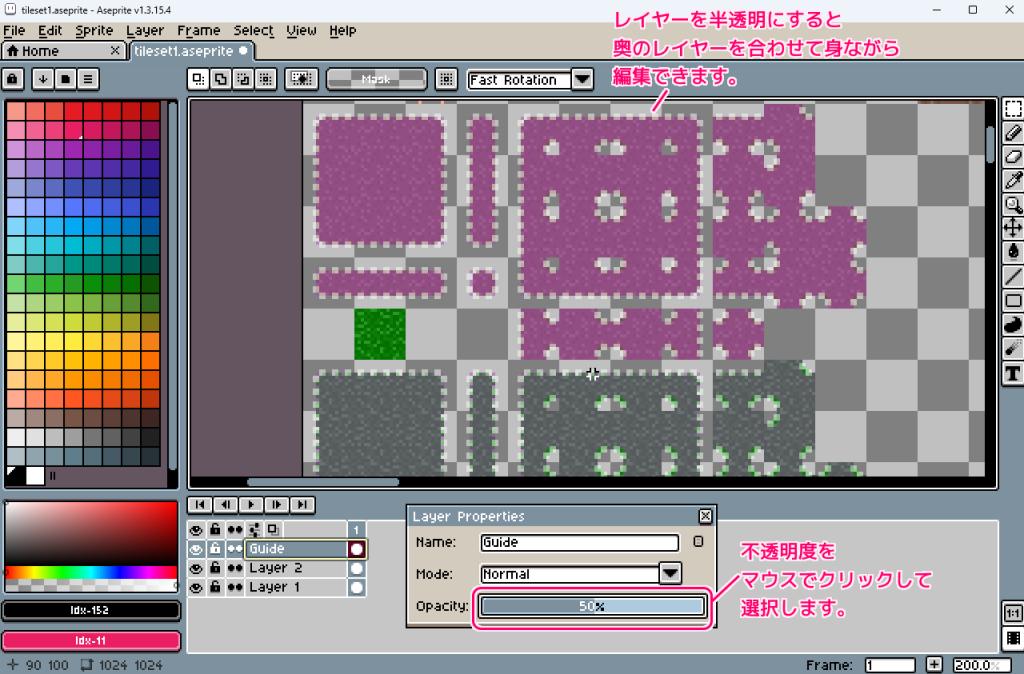Select the Spray tool
Viewport: 1024px width, 674px height.
point(1012,349)
